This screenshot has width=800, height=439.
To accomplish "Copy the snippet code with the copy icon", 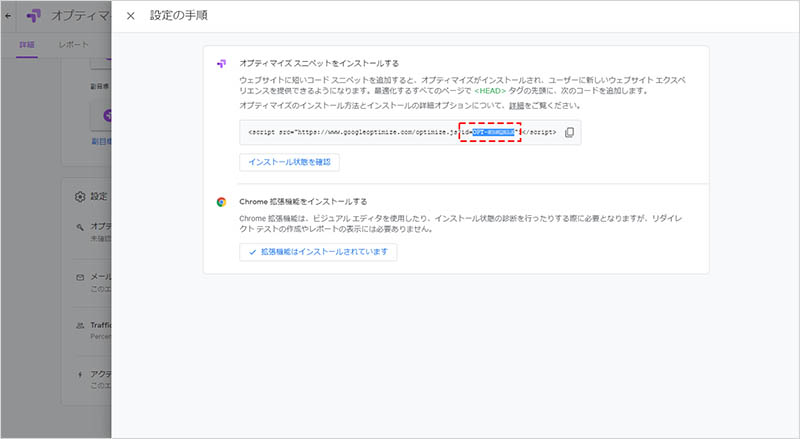I will 569,132.
